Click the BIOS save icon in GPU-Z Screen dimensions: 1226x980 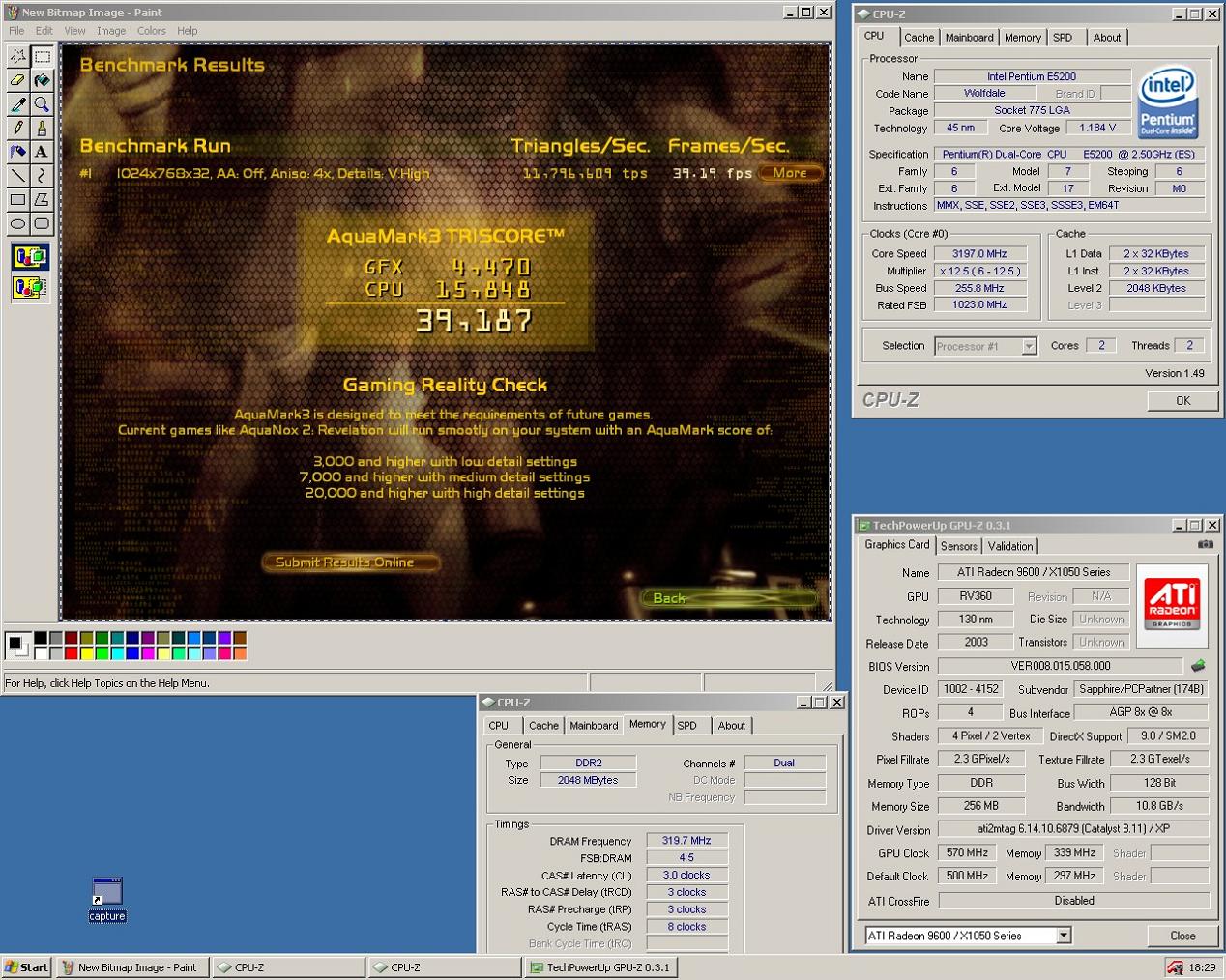[1198, 666]
